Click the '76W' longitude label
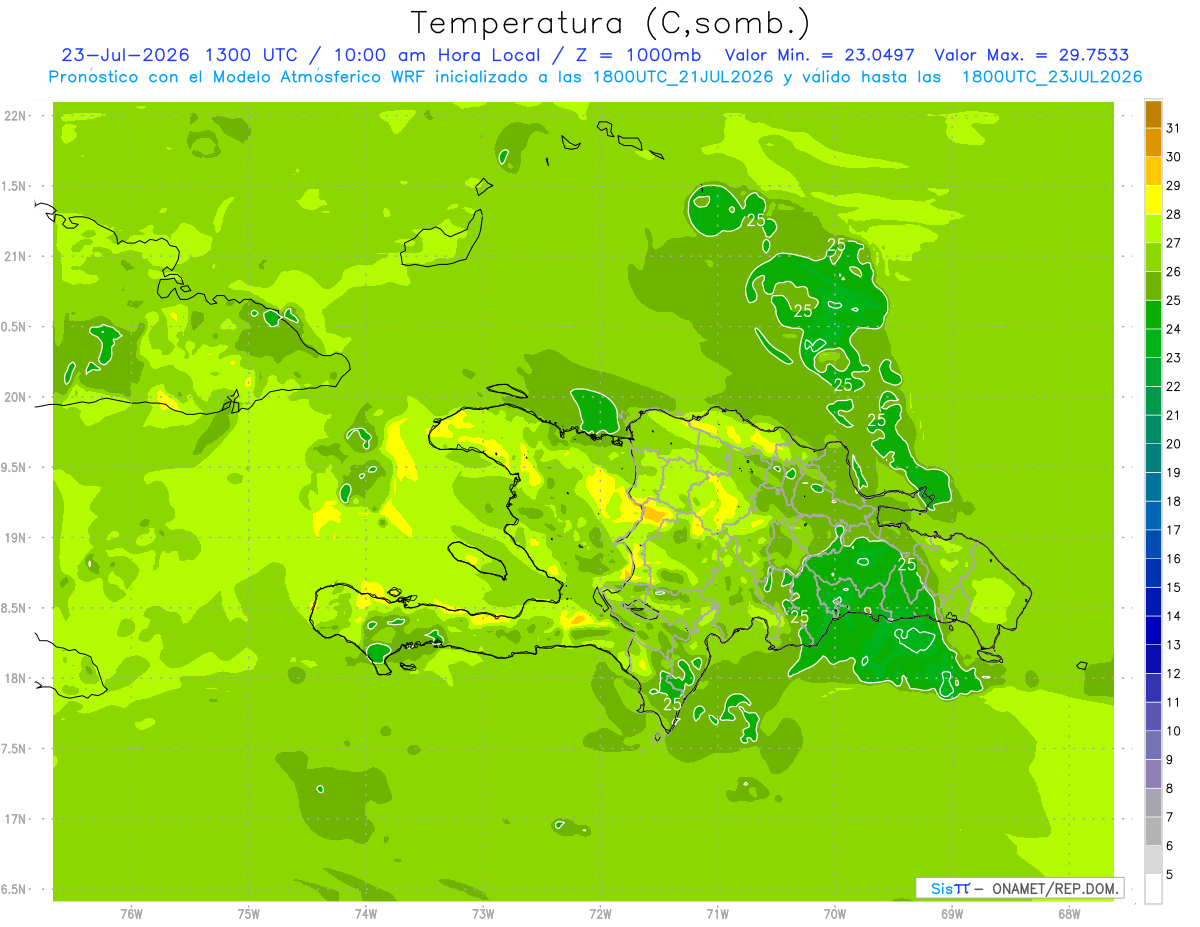Image resolution: width=1200 pixels, height=927 pixels. pos(131,914)
